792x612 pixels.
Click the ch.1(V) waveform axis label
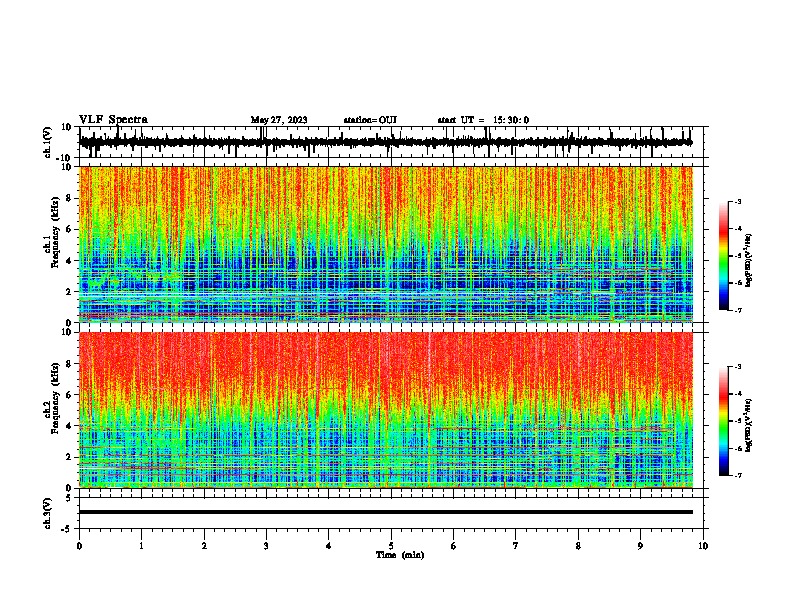[49, 142]
